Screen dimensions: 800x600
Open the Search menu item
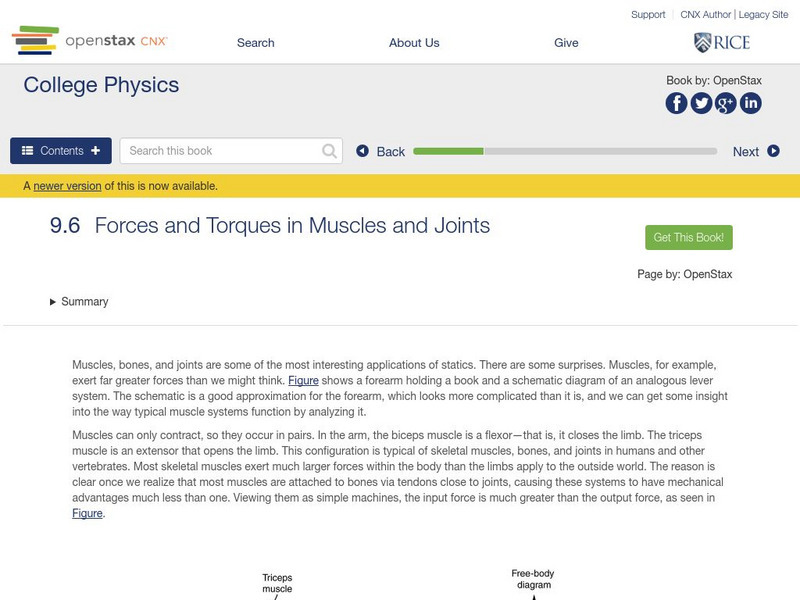pyautogui.click(x=255, y=43)
